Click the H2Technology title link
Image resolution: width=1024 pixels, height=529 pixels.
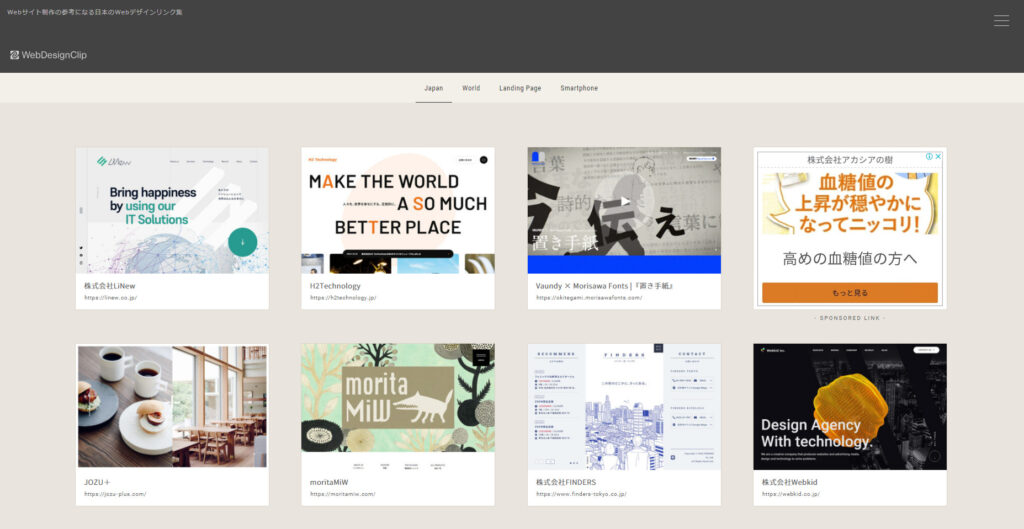[x=335, y=286]
